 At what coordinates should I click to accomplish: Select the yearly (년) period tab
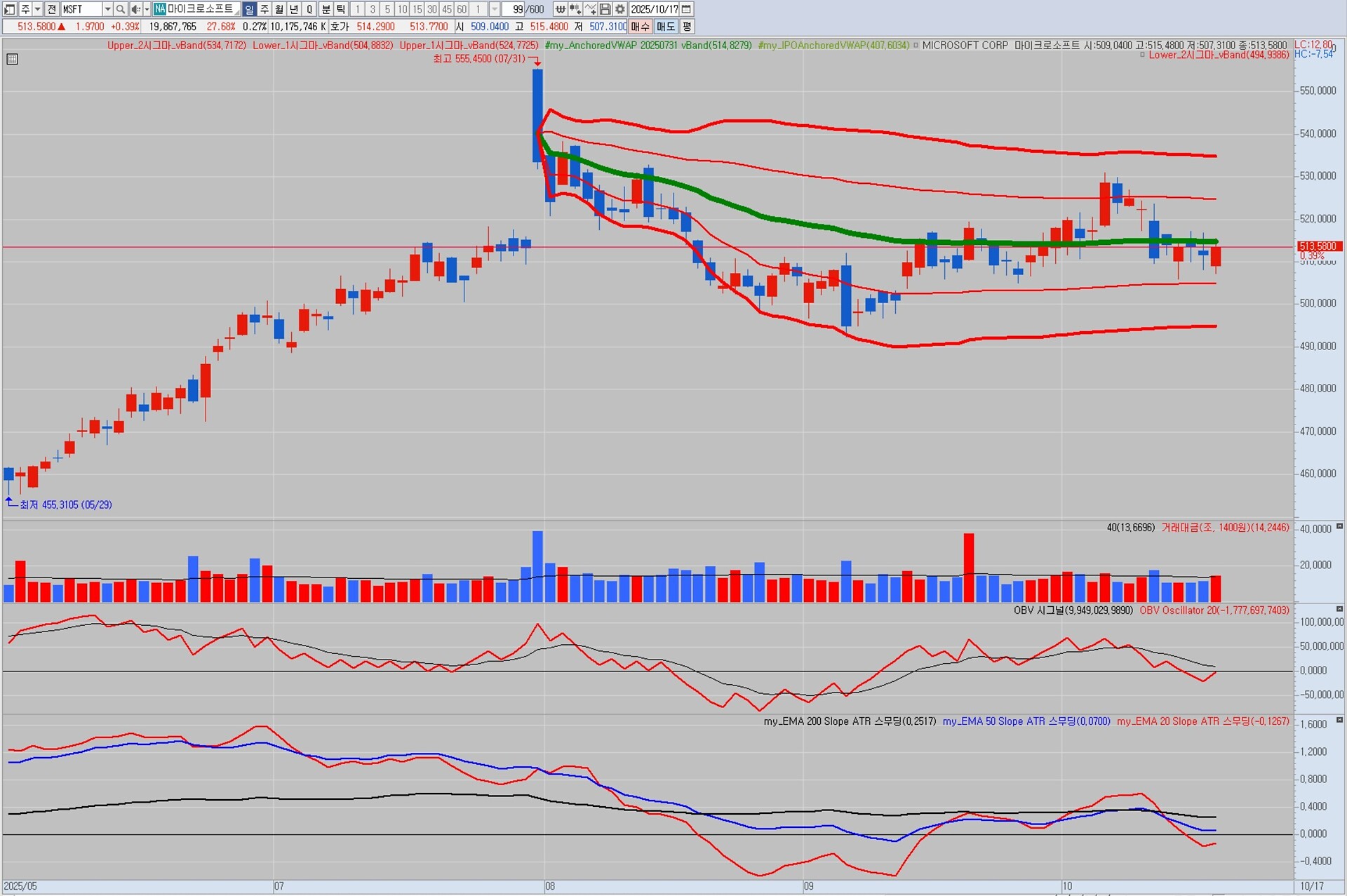tap(294, 9)
